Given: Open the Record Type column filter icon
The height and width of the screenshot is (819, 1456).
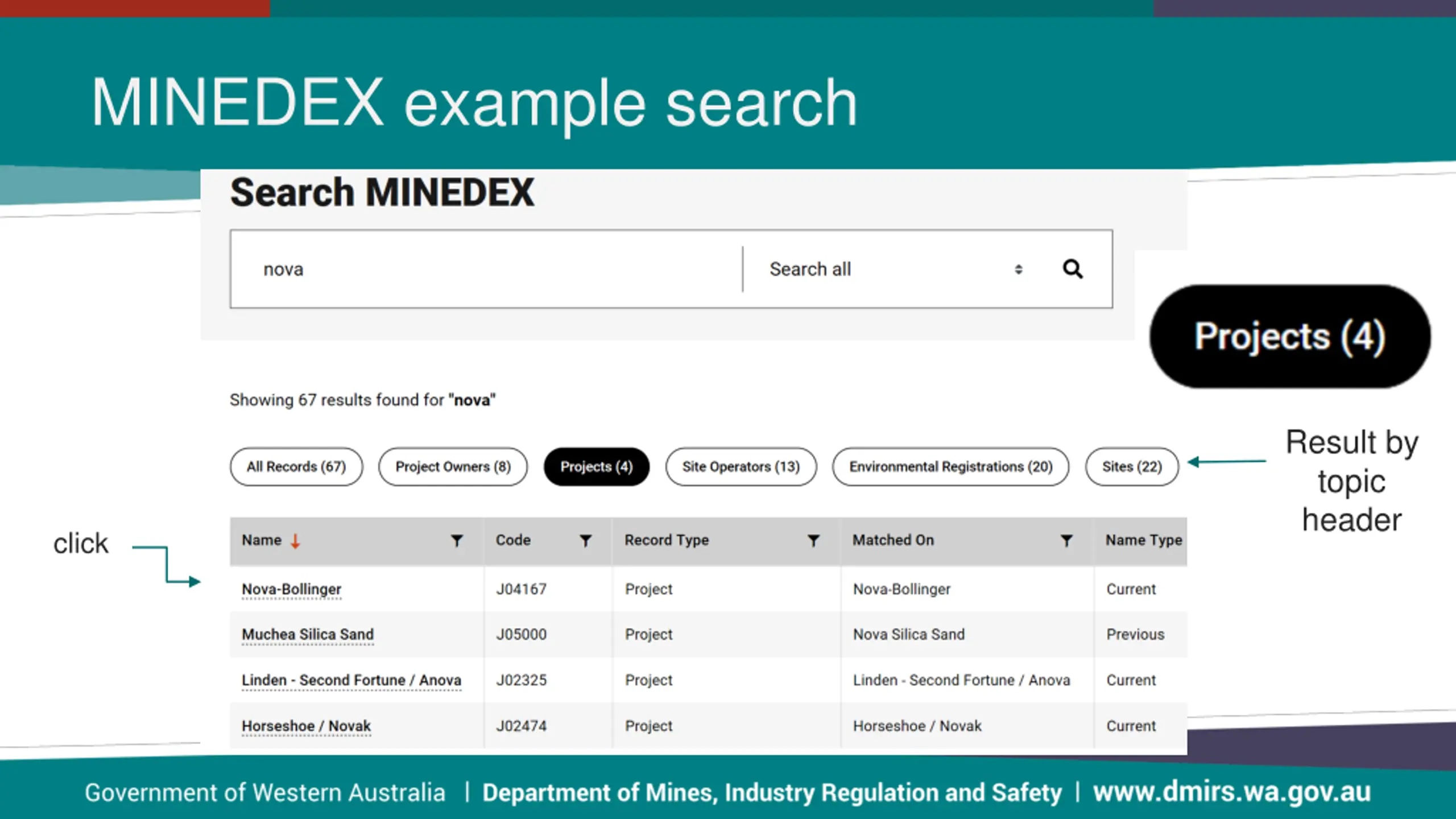Looking at the screenshot, I should point(814,540).
